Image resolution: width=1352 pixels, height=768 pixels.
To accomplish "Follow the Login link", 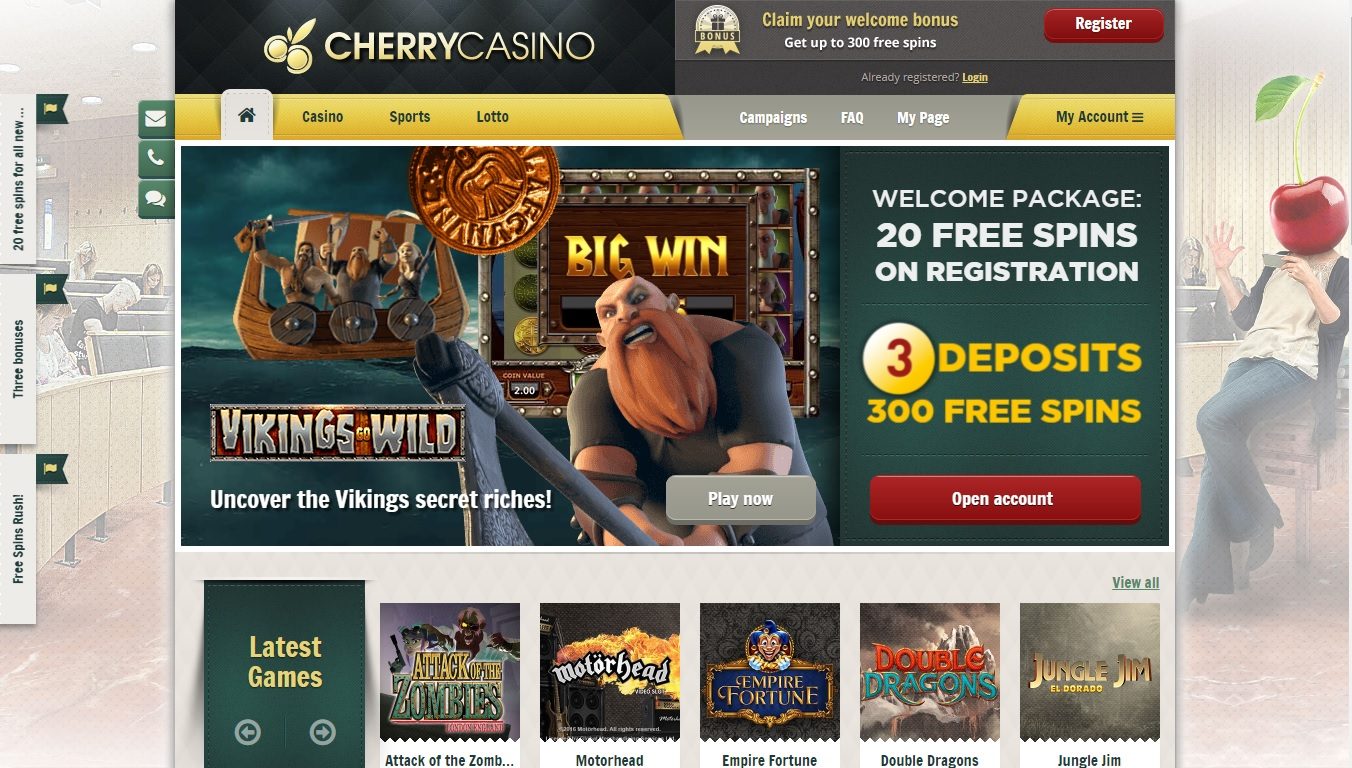I will click(x=975, y=77).
